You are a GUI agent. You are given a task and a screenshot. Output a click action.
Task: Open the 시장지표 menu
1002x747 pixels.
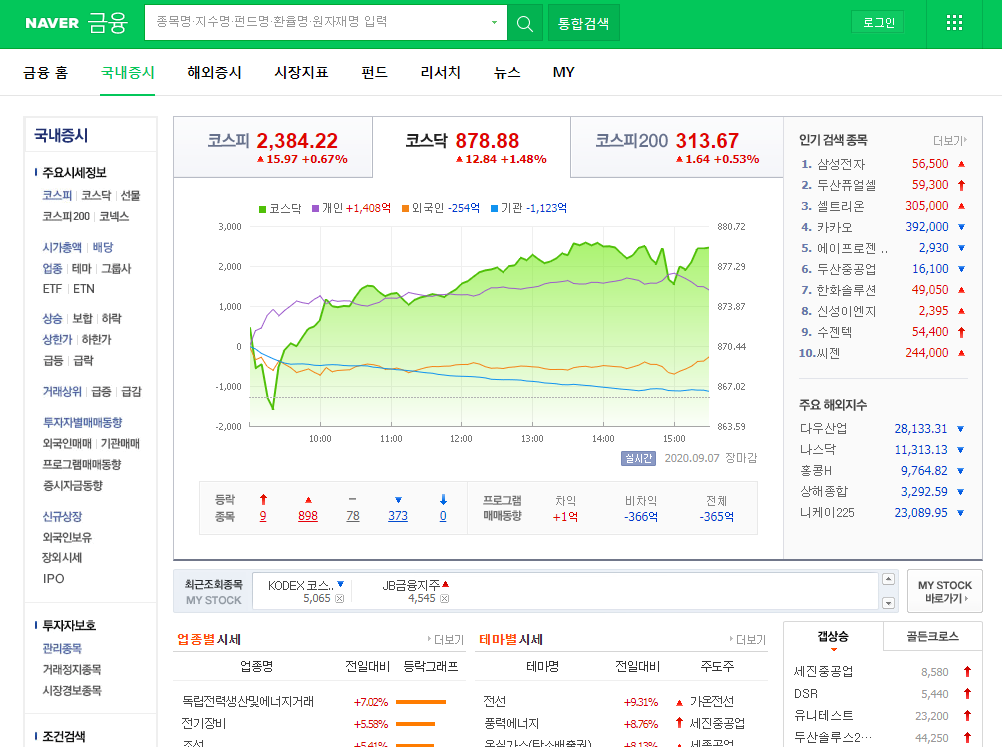301,73
